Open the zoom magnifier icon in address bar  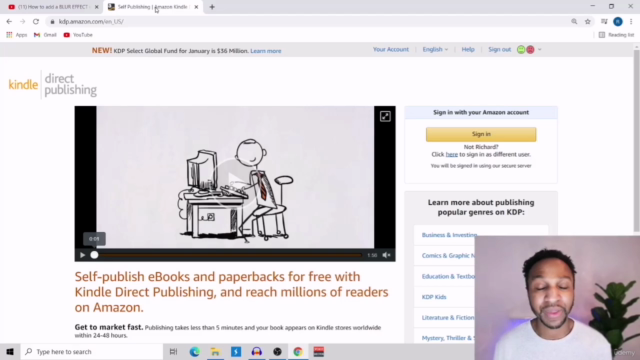pos(574,22)
